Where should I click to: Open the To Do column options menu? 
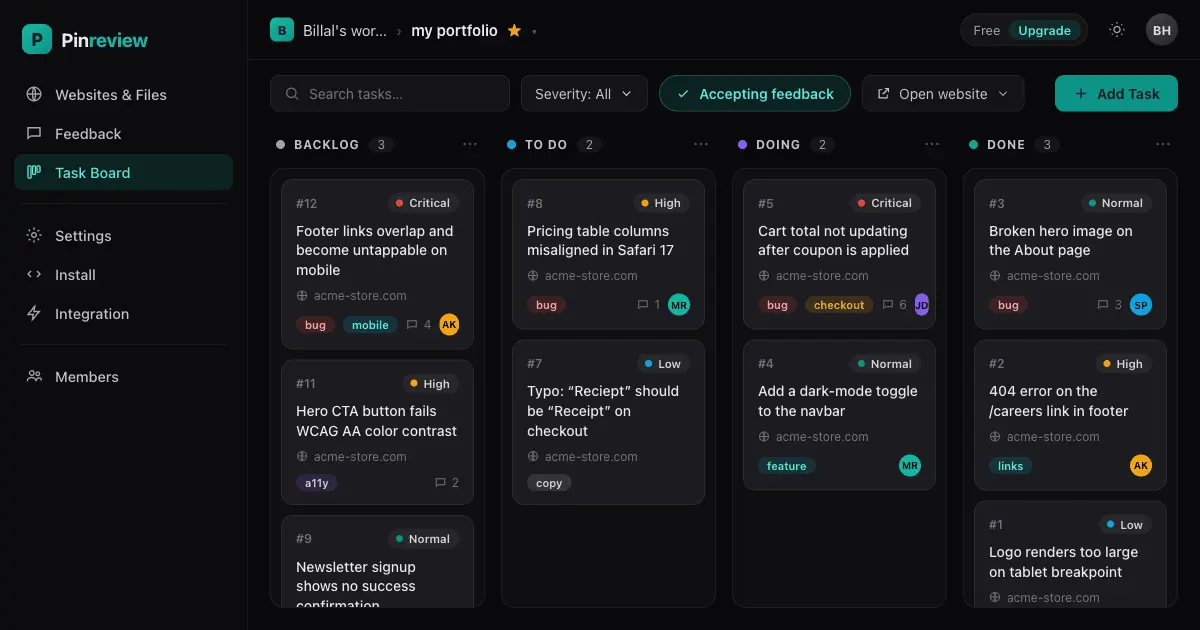(x=701, y=145)
